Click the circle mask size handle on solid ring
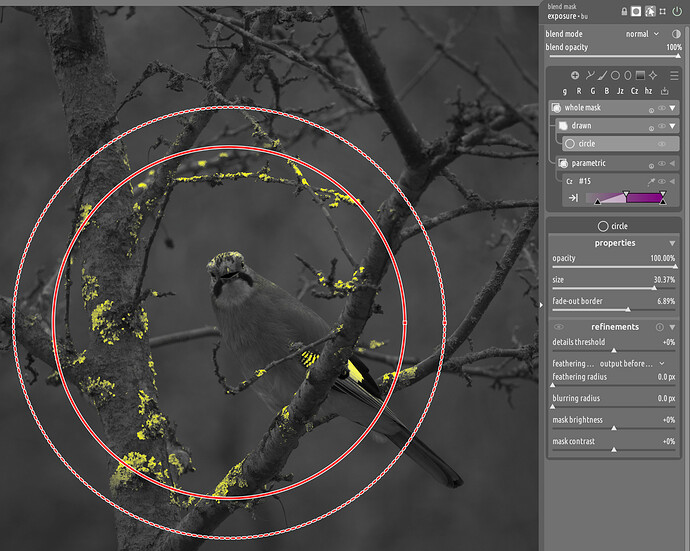The height and width of the screenshot is (551, 690). 405,323
